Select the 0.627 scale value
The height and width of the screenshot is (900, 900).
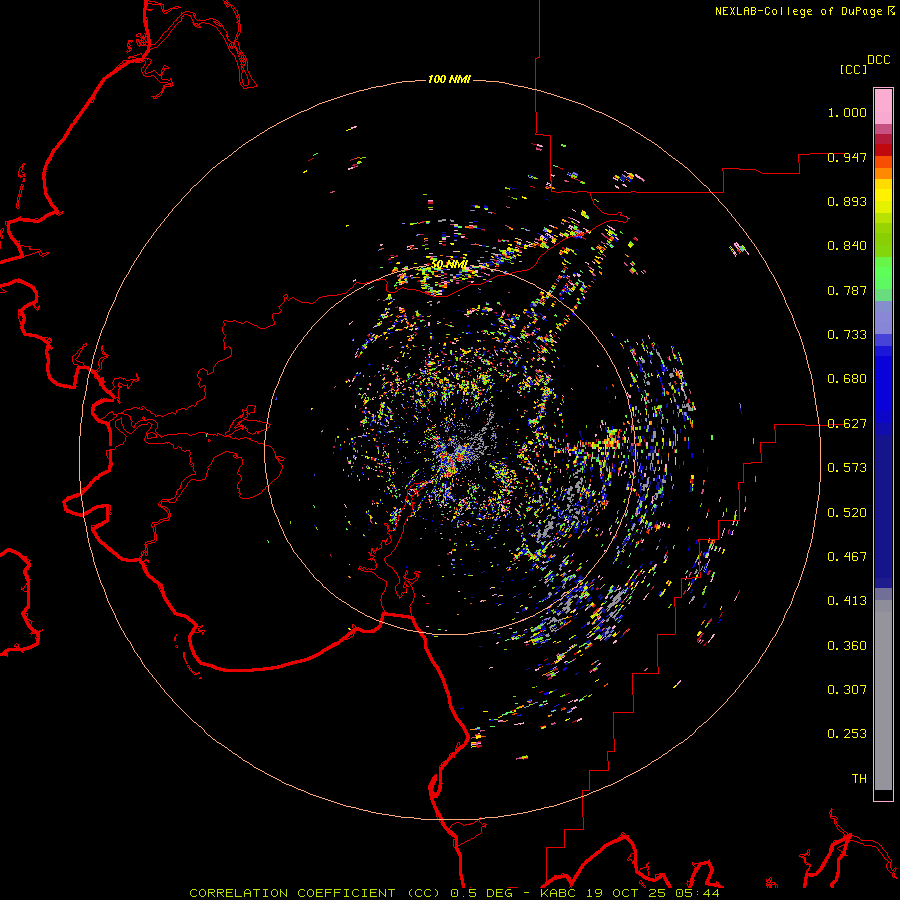(847, 424)
